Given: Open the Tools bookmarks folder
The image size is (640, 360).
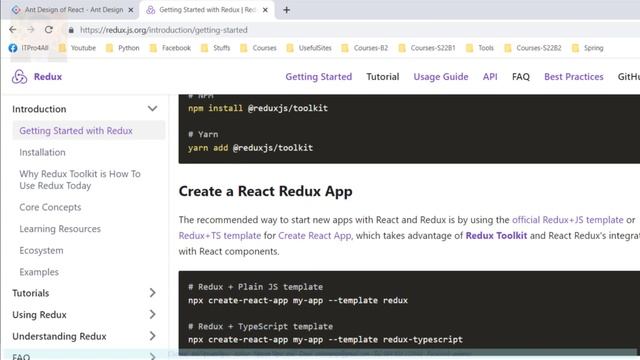Looking at the screenshot, I should [480, 48].
